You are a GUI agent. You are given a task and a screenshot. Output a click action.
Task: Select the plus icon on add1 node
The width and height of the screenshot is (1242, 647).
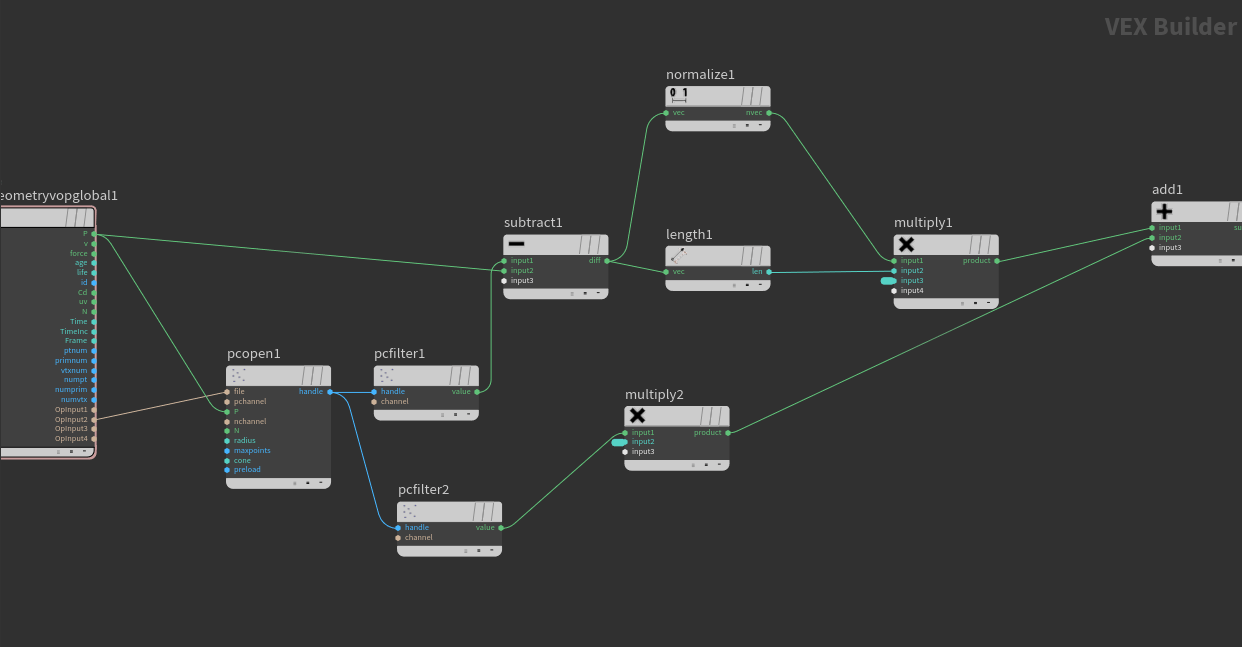(x=1164, y=211)
